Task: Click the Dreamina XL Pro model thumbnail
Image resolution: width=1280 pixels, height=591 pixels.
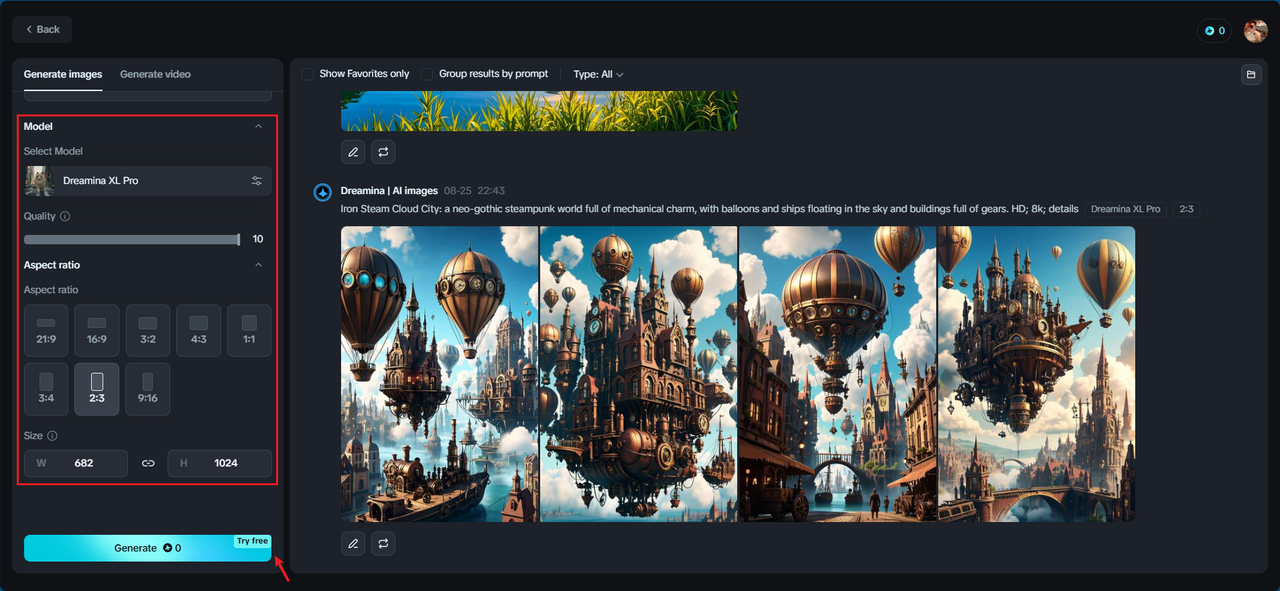Action: point(40,181)
